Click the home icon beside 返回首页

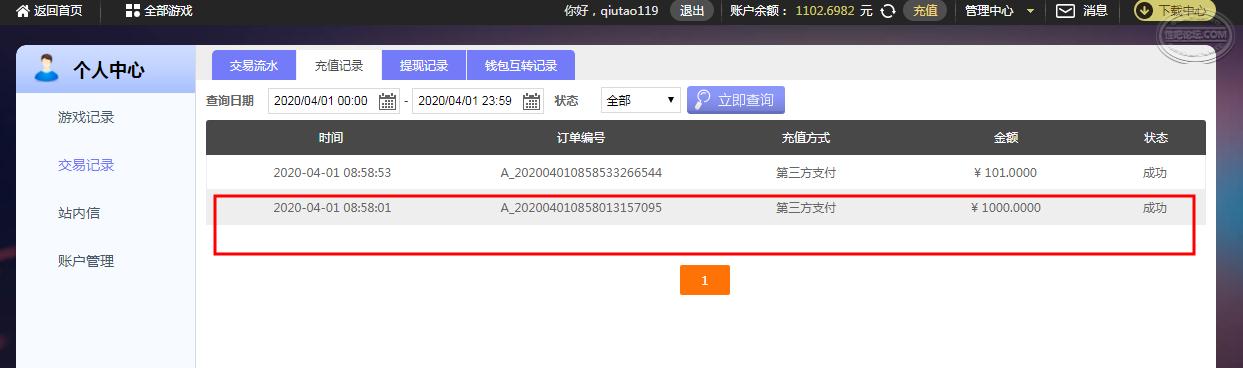(22, 11)
